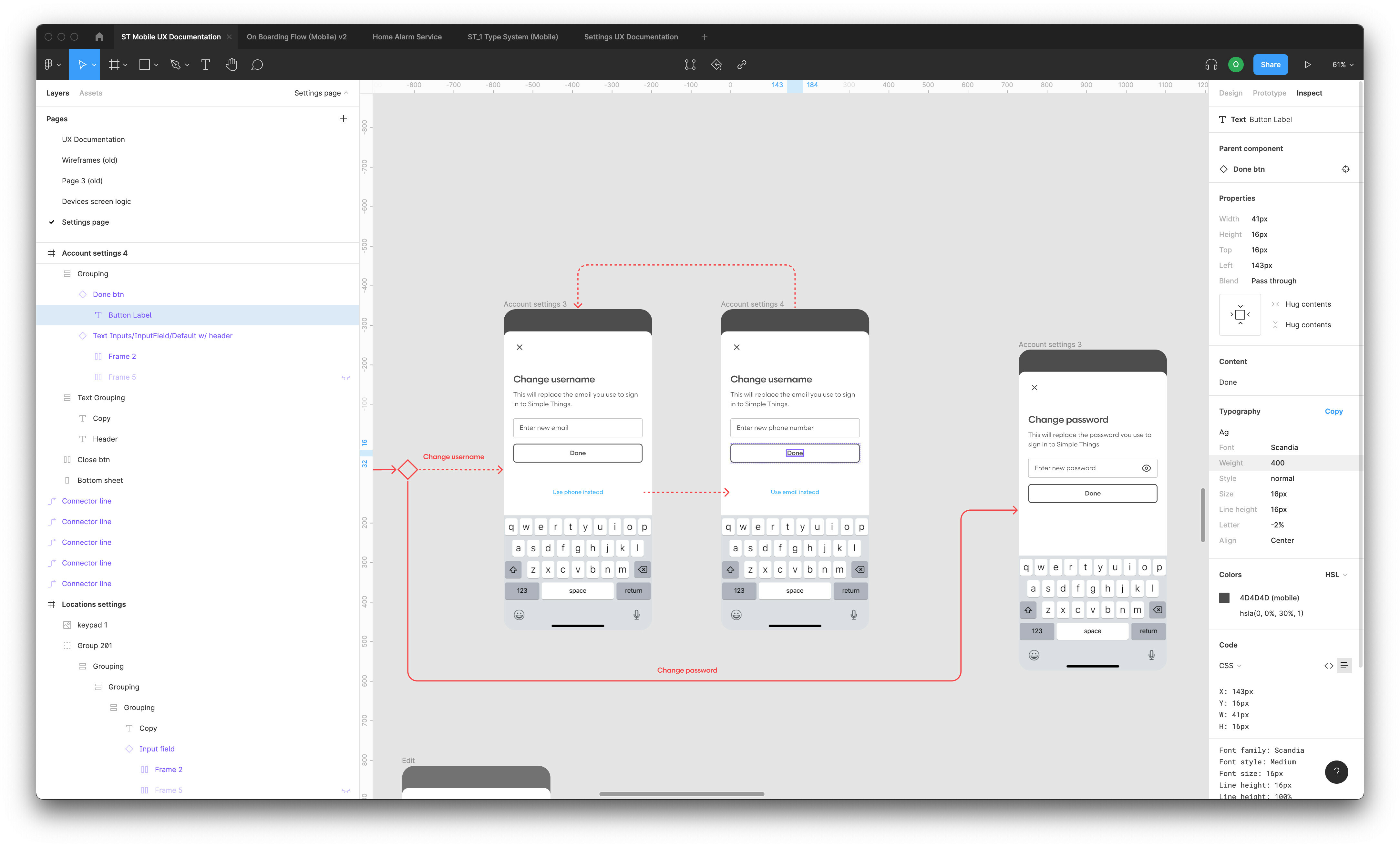Click the Create link icon in toolbar
The image size is (1400, 847).
[x=742, y=65]
